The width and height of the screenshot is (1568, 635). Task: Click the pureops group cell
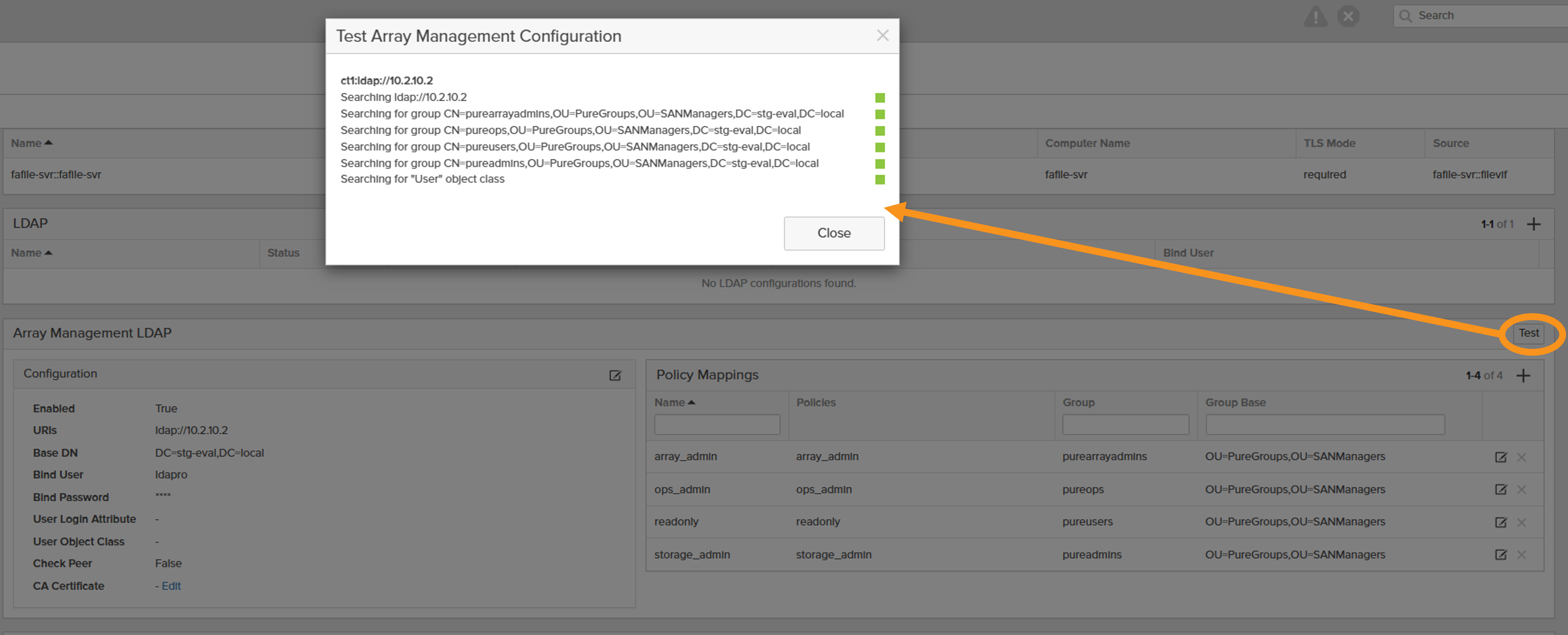pos(1083,489)
